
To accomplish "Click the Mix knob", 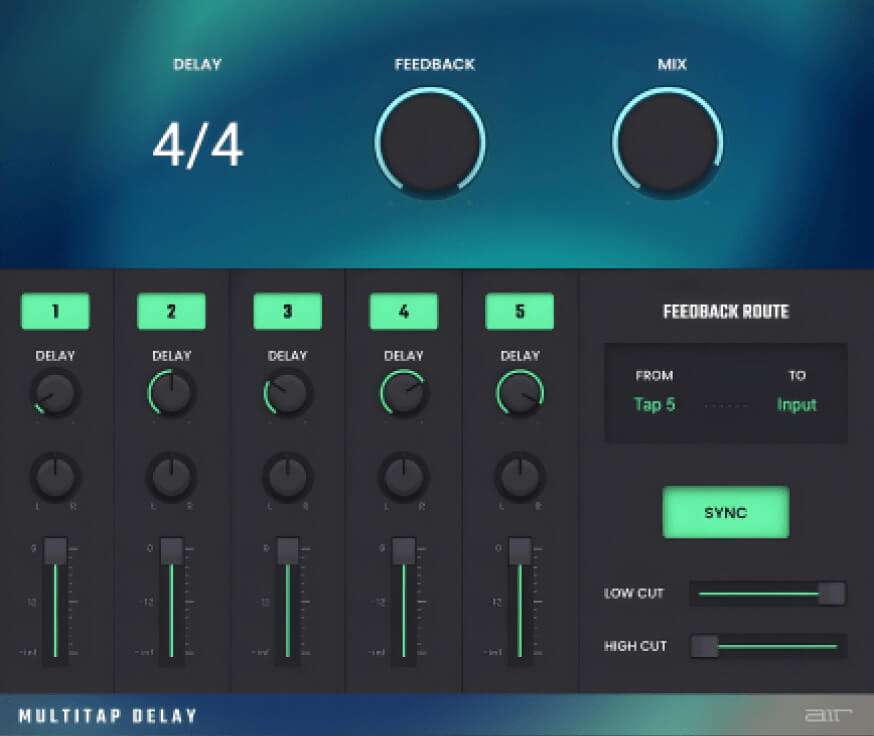I will (667, 142).
